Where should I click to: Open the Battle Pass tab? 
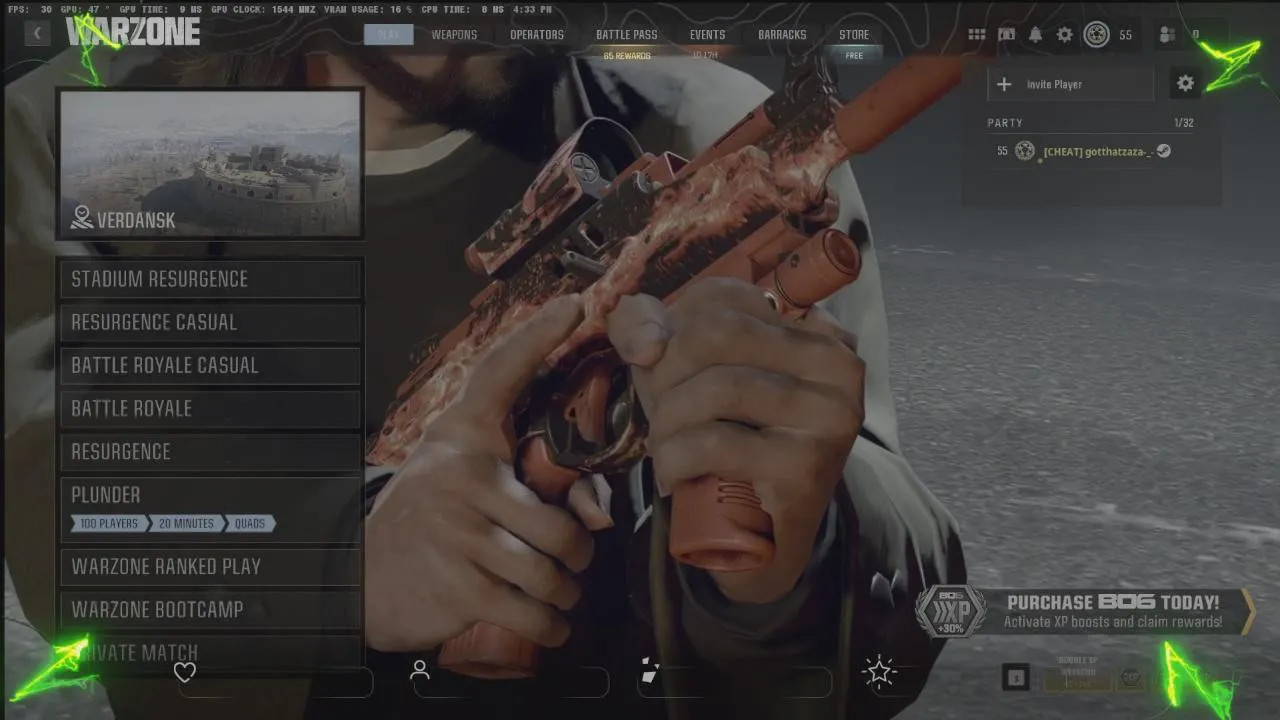tap(627, 34)
